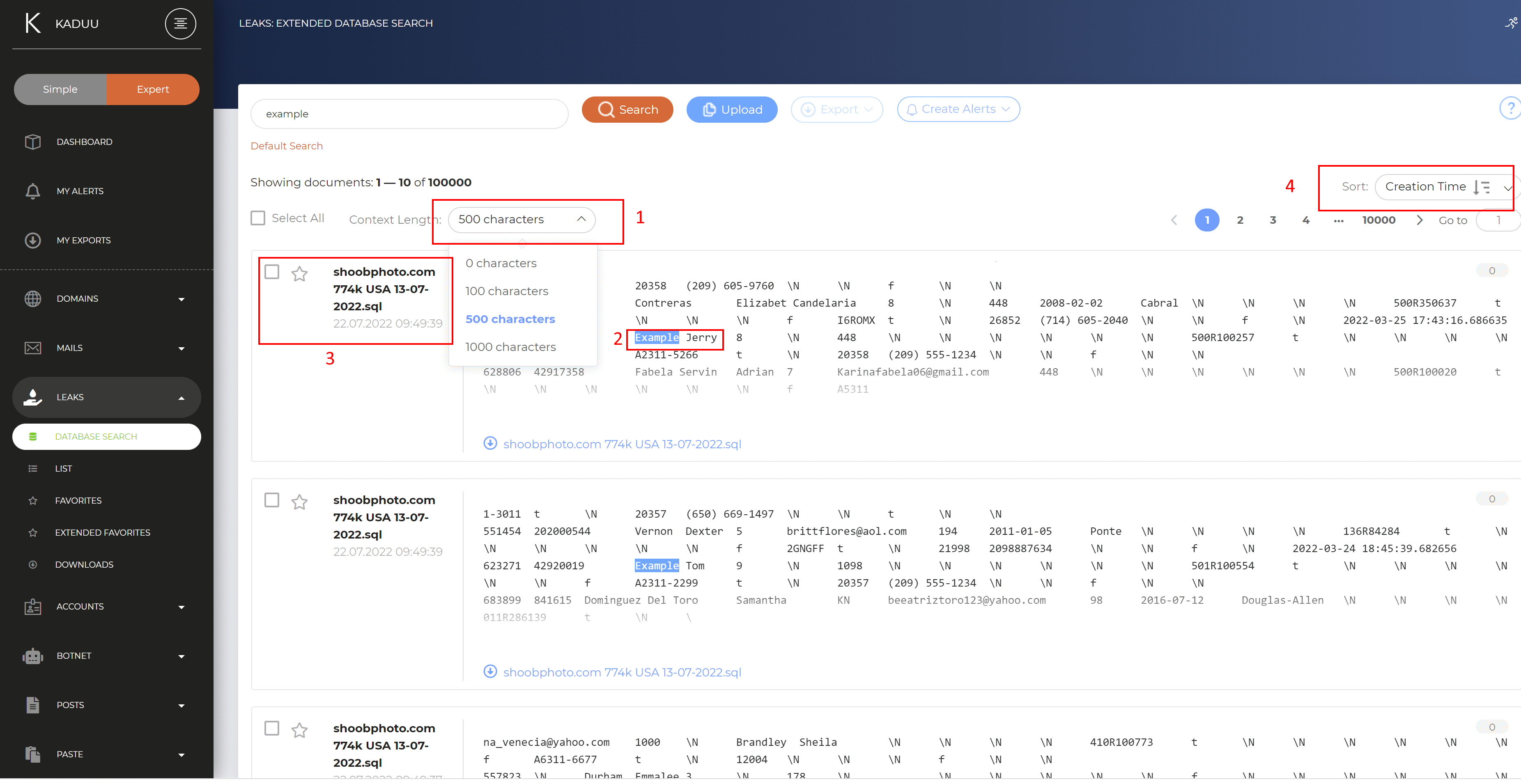This screenshot has height=784, width=1521.
Task: Click the Posts document icon
Action: tap(32, 705)
